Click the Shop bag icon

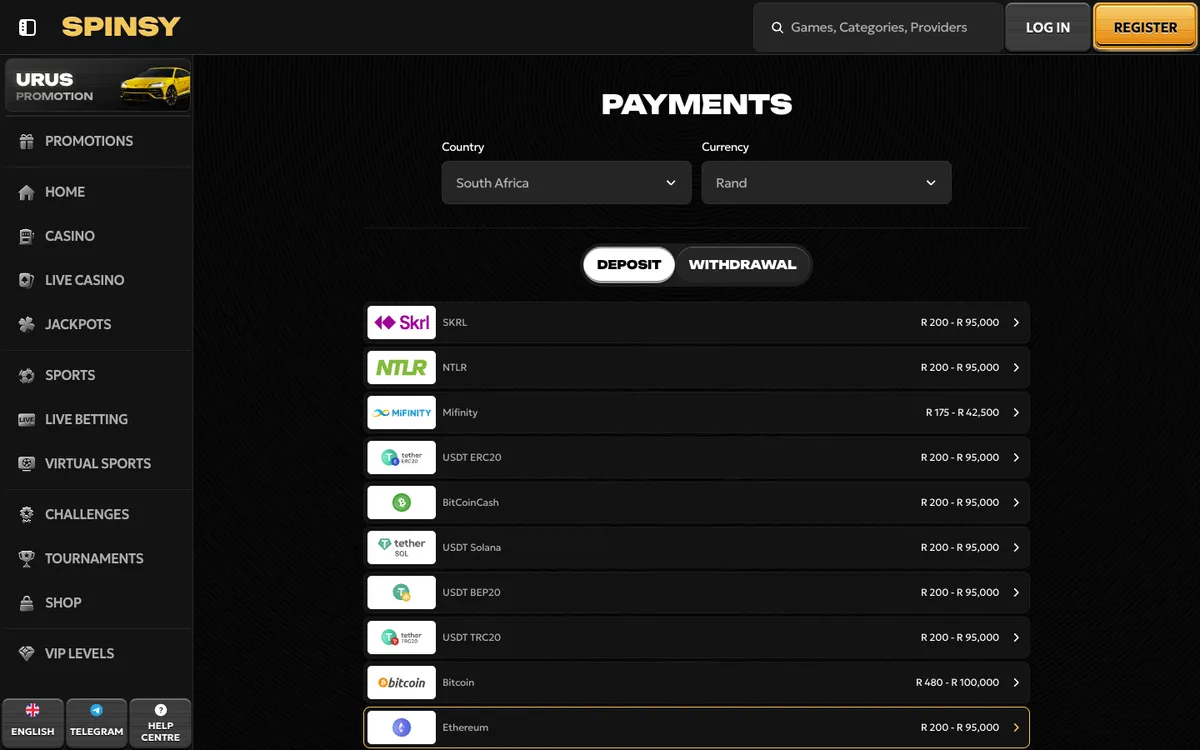(x=27, y=603)
